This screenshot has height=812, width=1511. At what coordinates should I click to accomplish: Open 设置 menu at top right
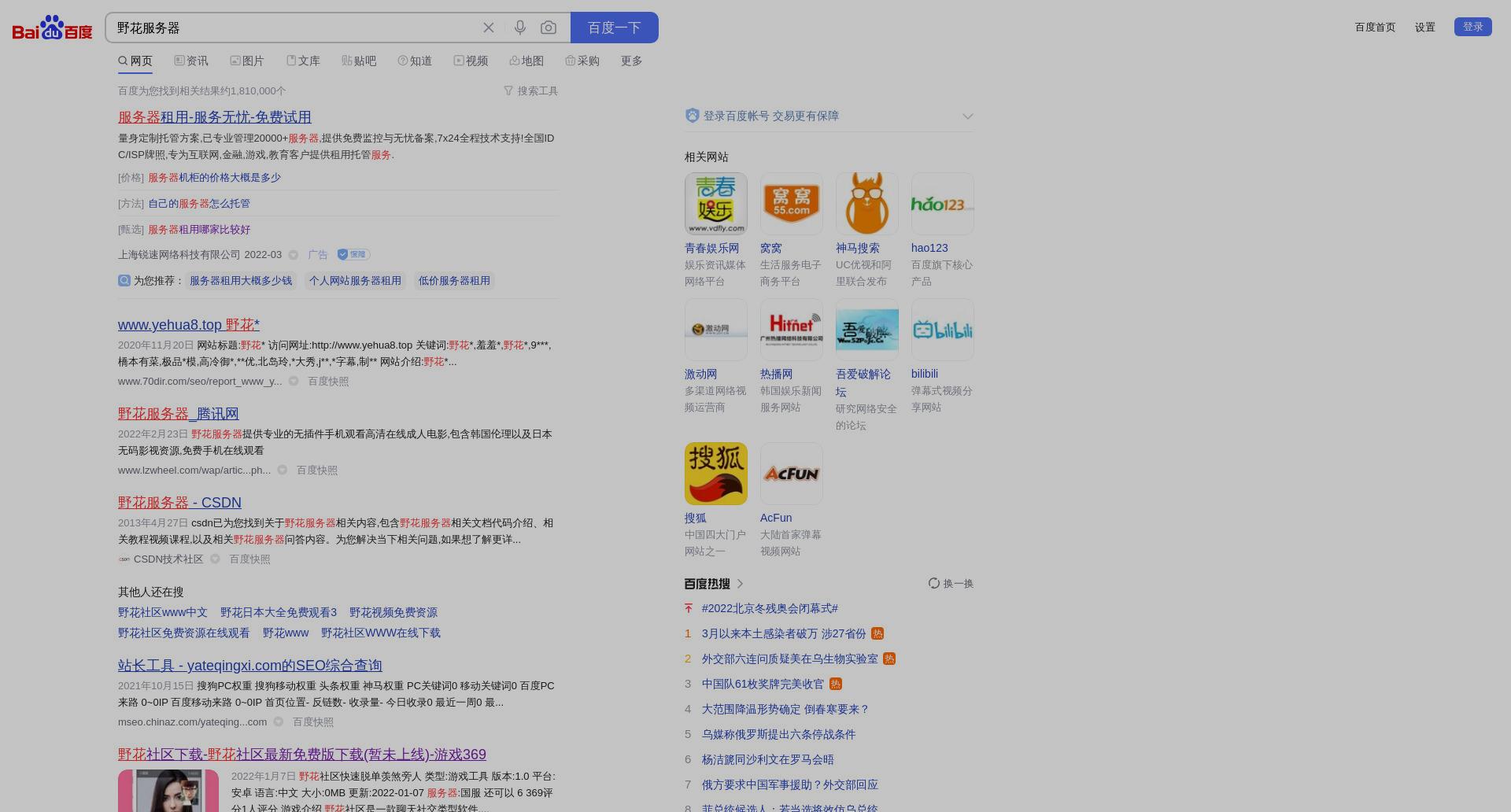point(1425,27)
